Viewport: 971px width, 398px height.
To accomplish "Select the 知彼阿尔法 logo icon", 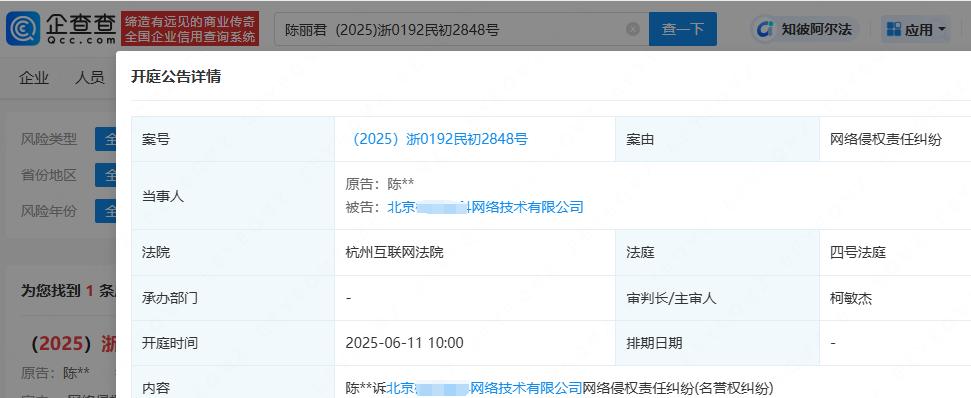I will tap(766, 29).
